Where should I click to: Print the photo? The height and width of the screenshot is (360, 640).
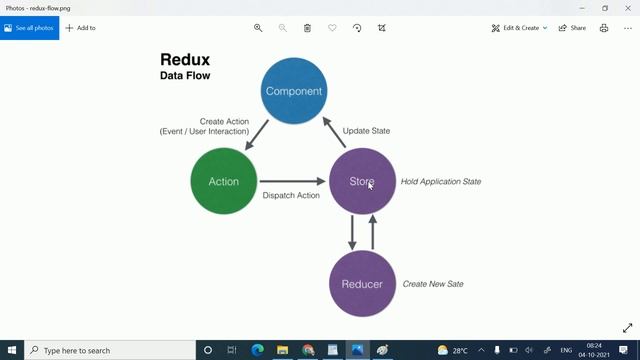[x=604, y=28]
